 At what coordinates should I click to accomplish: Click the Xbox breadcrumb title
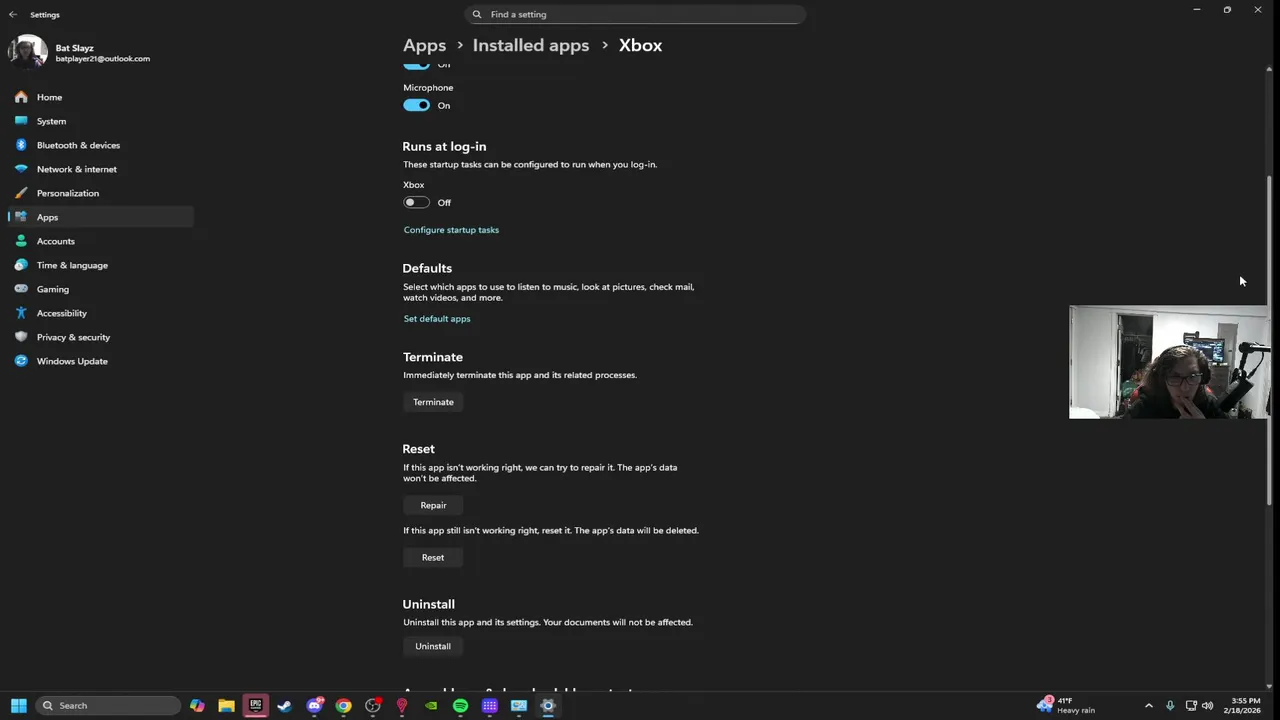pos(640,45)
